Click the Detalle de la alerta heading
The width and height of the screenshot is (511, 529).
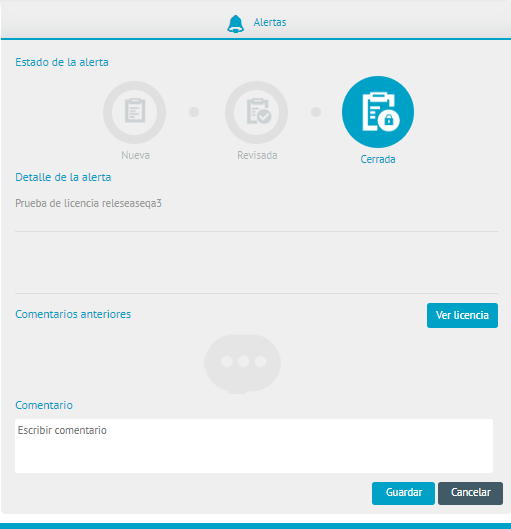coord(63,177)
